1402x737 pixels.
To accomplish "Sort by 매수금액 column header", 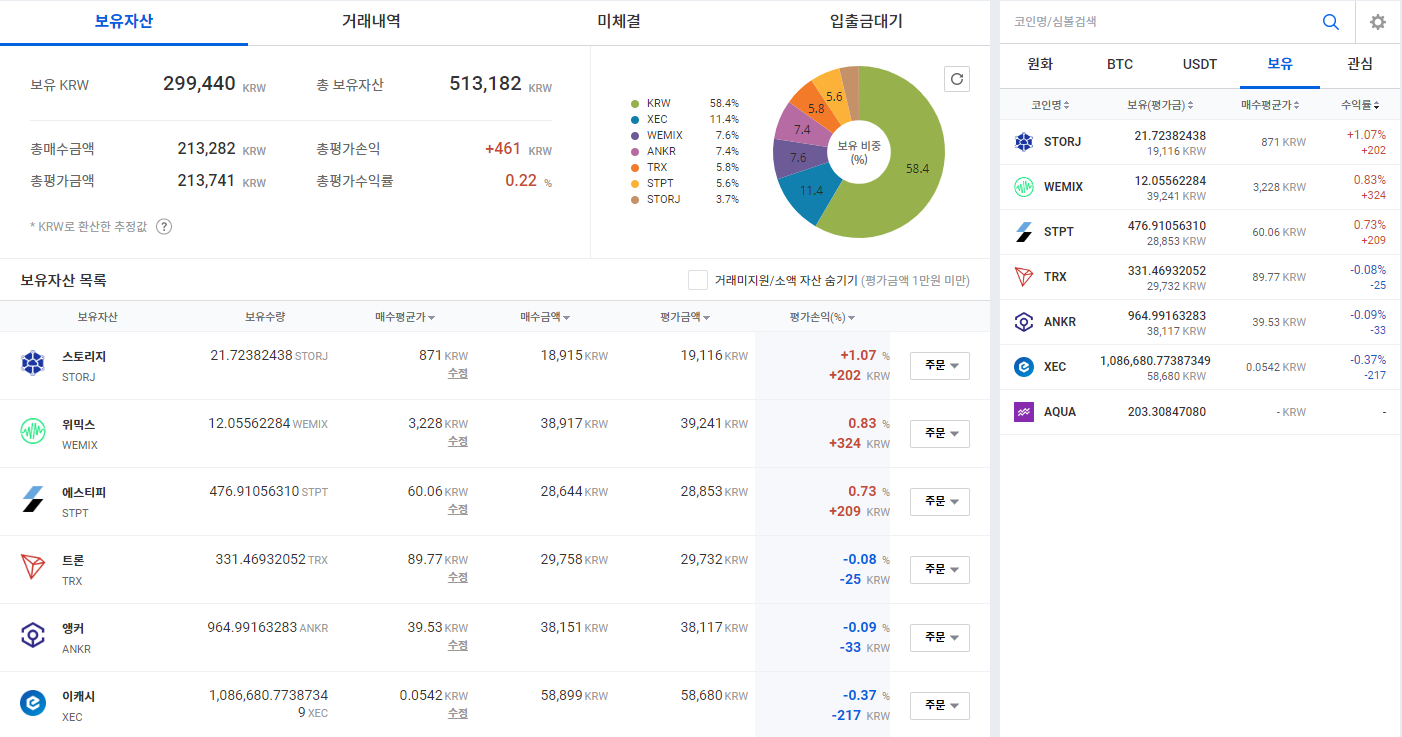I will pos(545,317).
